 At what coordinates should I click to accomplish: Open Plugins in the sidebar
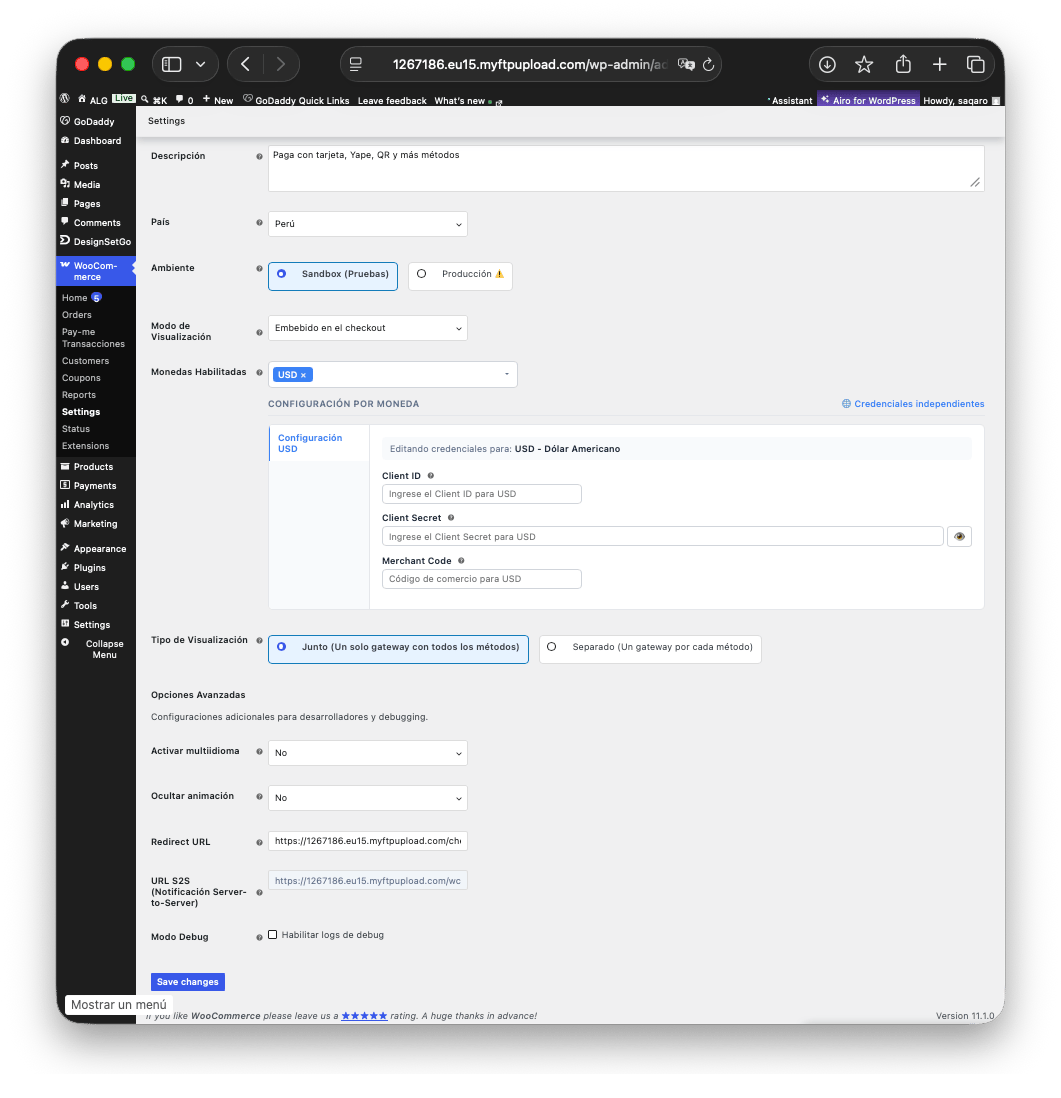(x=90, y=568)
